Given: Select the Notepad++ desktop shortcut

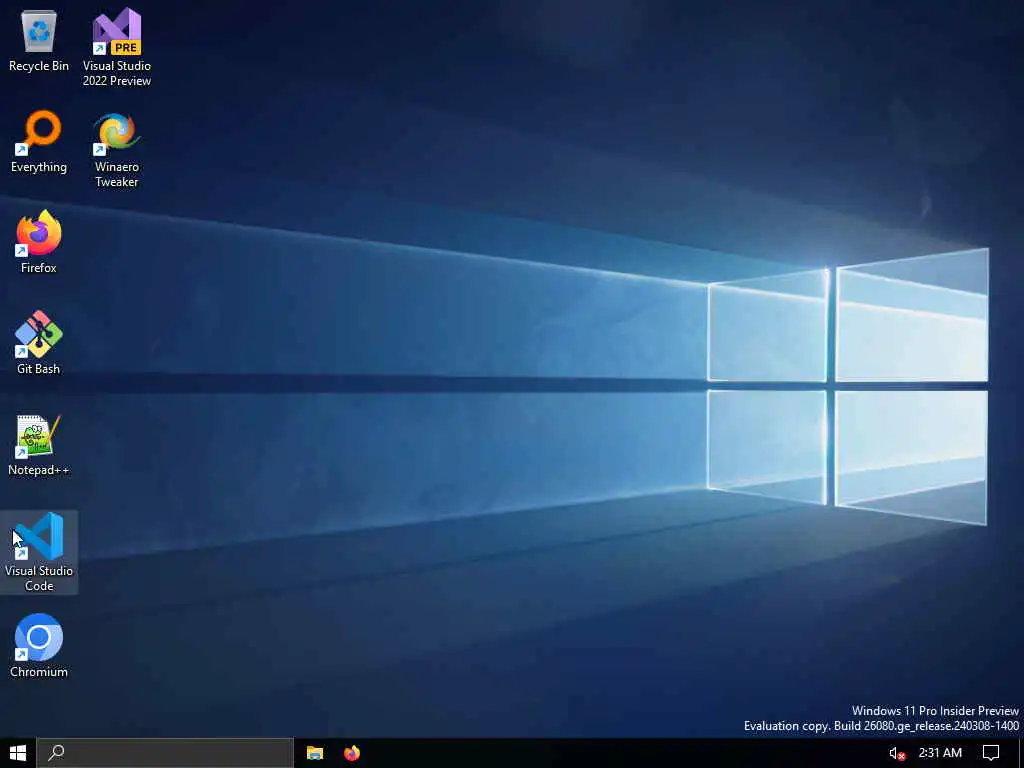Looking at the screenshot, I should (39, 444).
